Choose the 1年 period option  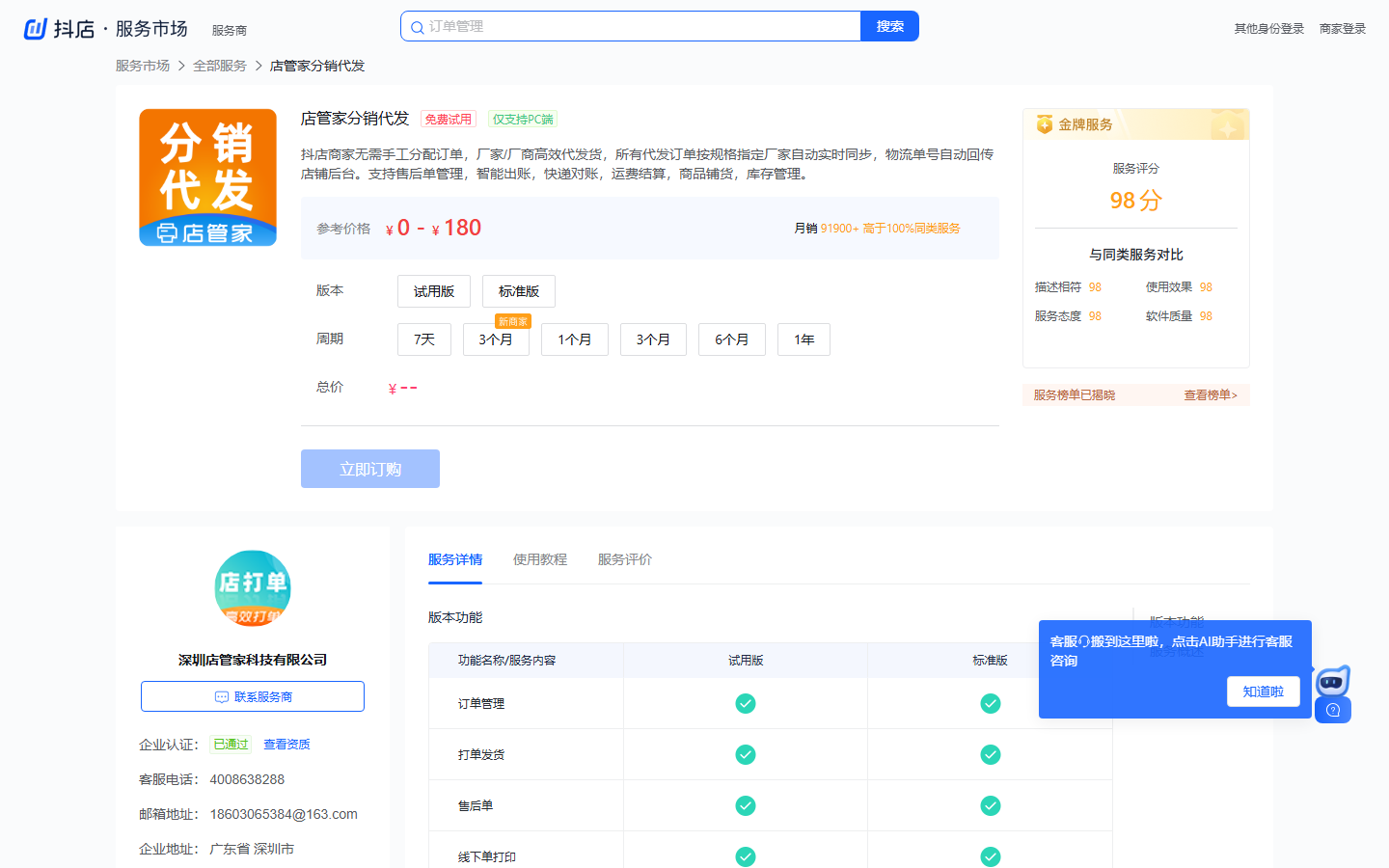804,339
